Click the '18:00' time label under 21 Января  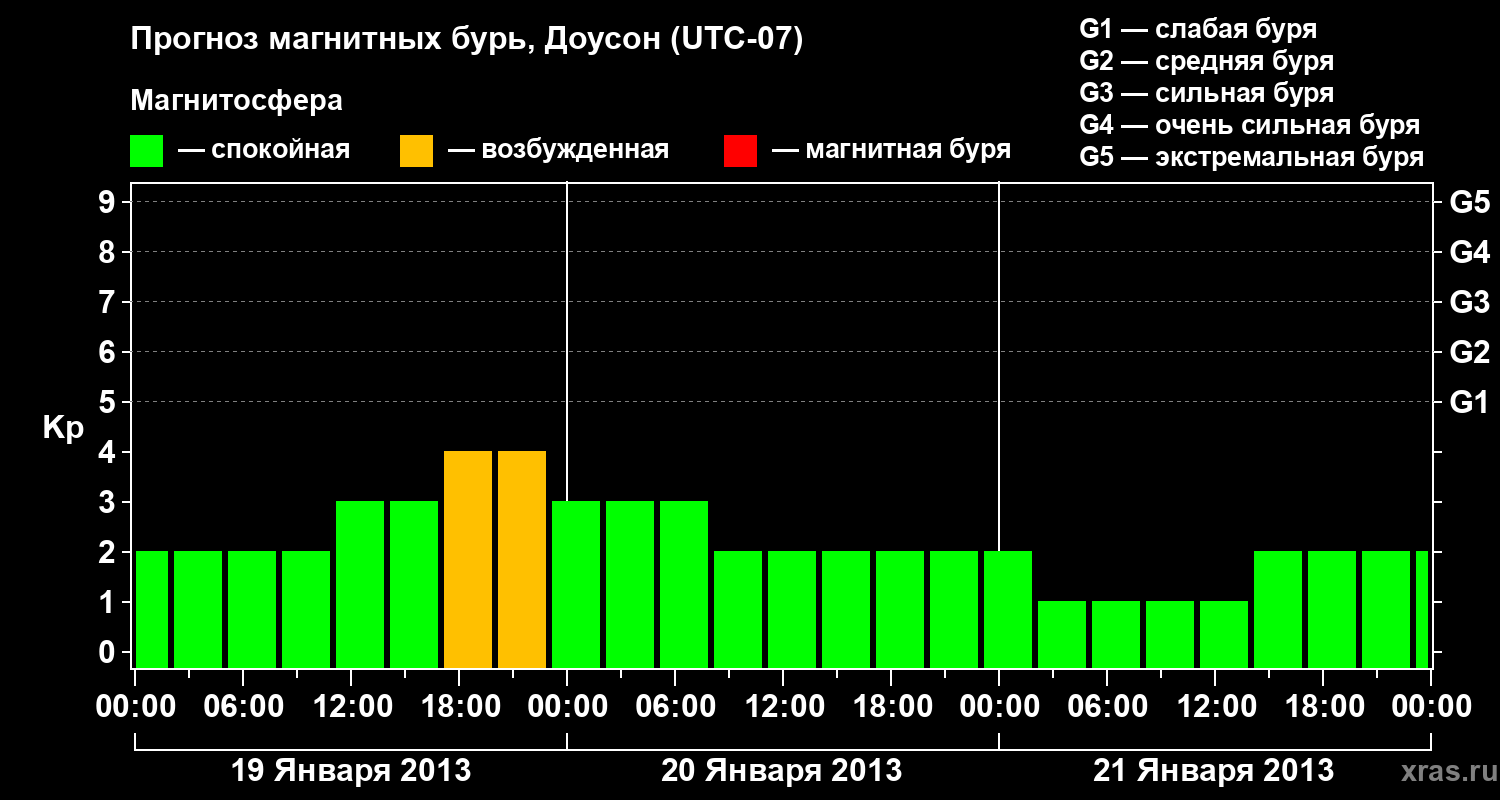pyautogui.click(x=1323, y=707)
